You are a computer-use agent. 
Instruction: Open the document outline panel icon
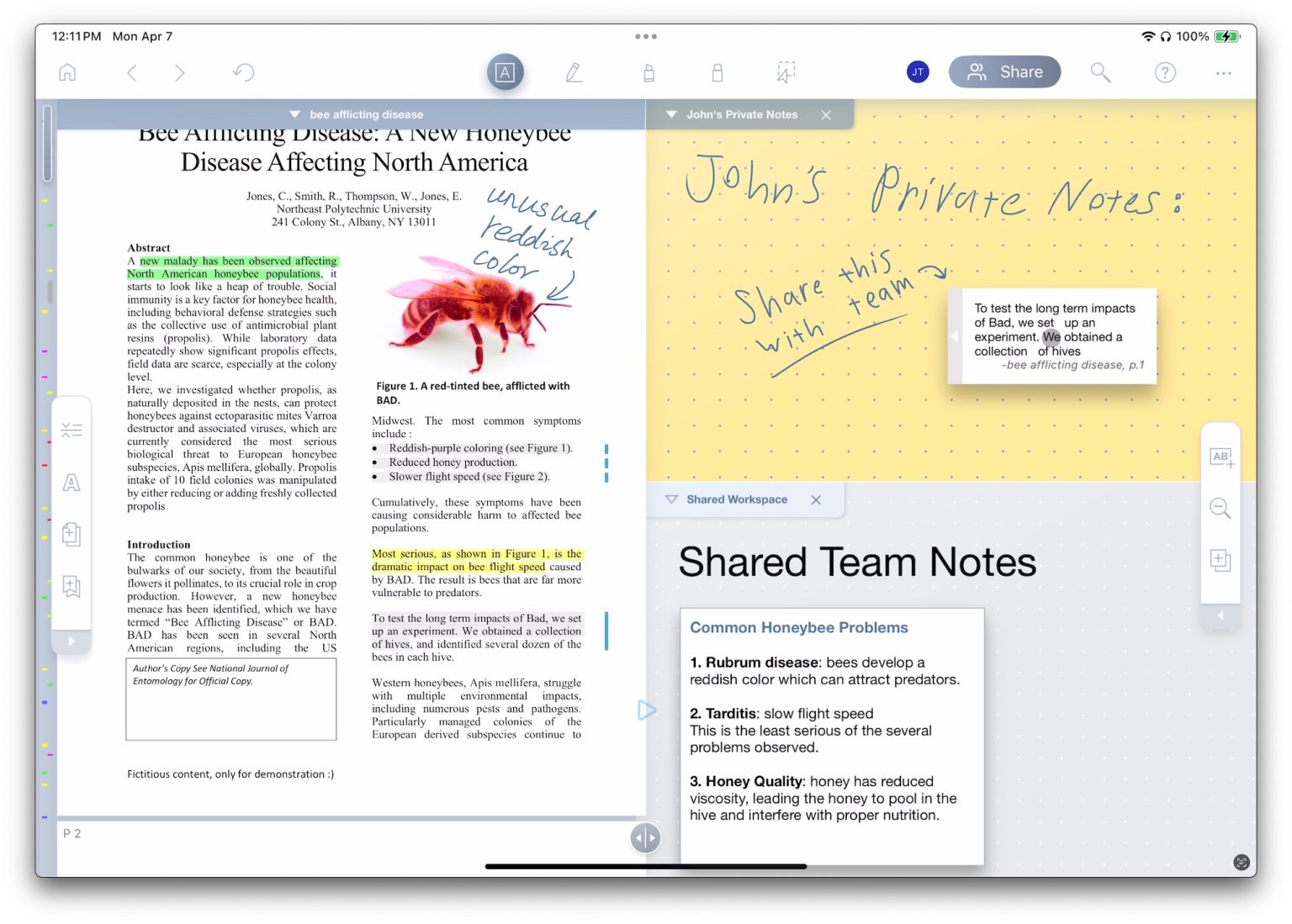(x=71, y=429)
